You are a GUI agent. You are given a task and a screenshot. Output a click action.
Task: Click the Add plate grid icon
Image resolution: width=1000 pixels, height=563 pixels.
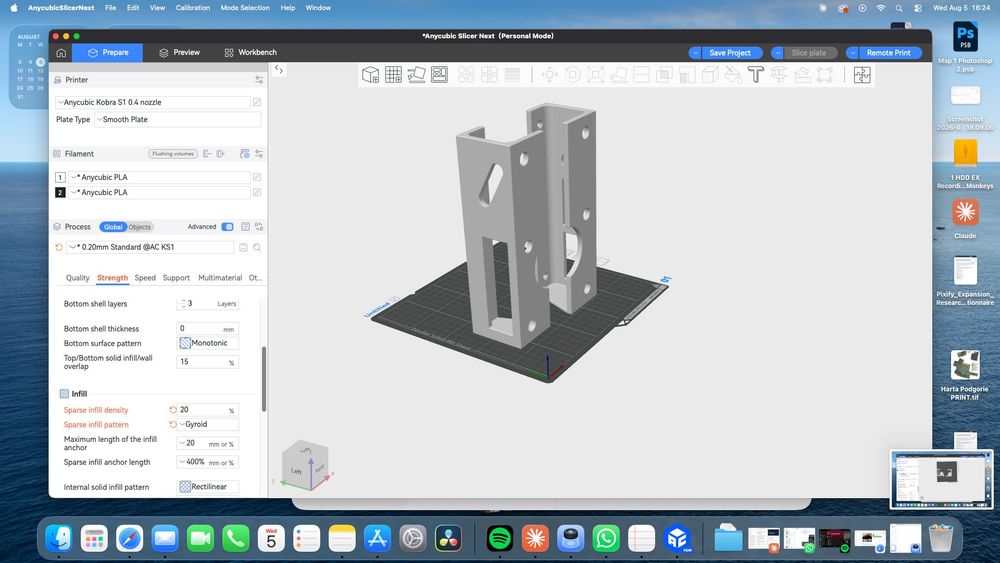(393, 75)
